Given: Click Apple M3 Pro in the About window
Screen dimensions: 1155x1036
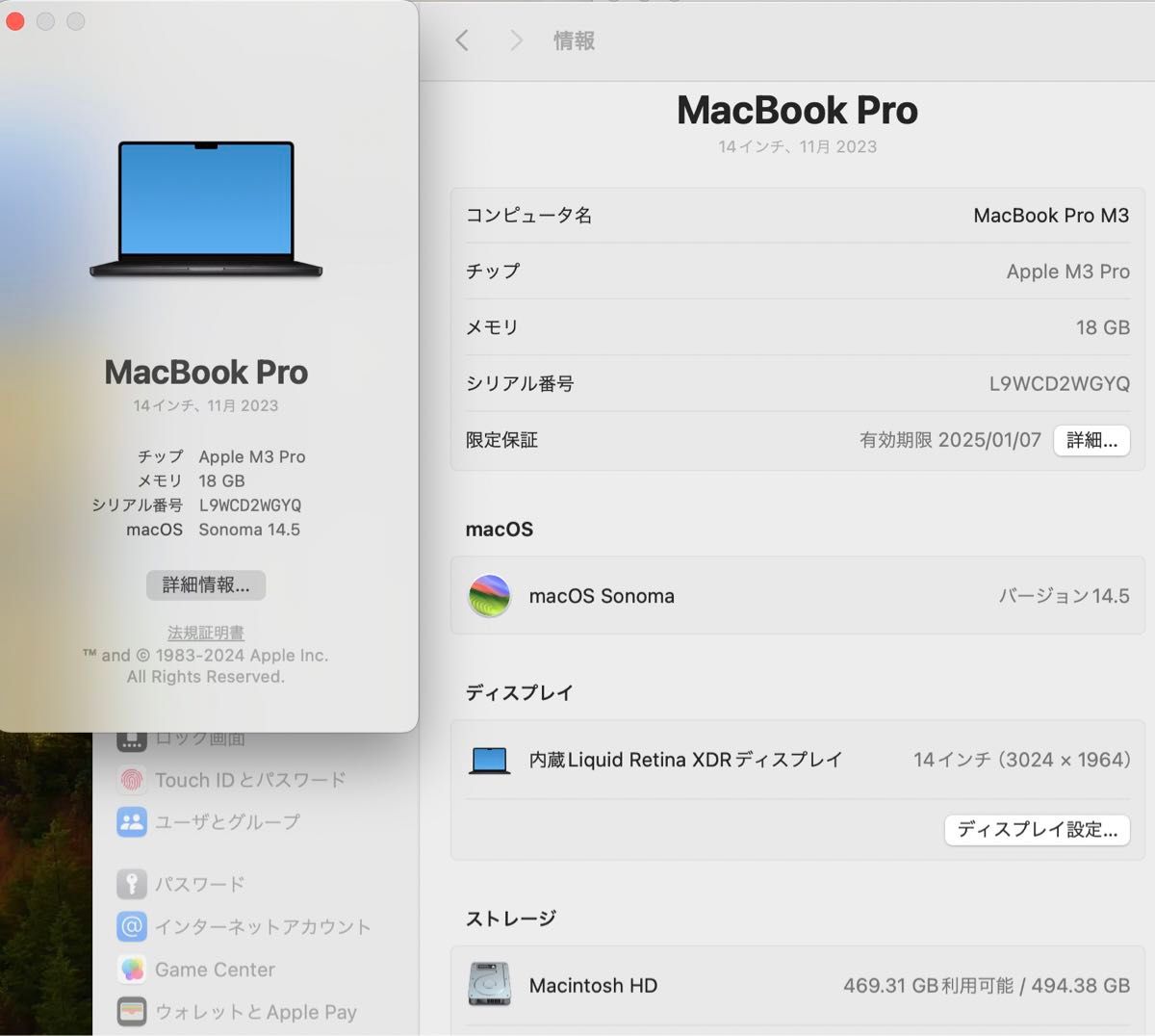Looking at the screenshot, I should point(252,457).
